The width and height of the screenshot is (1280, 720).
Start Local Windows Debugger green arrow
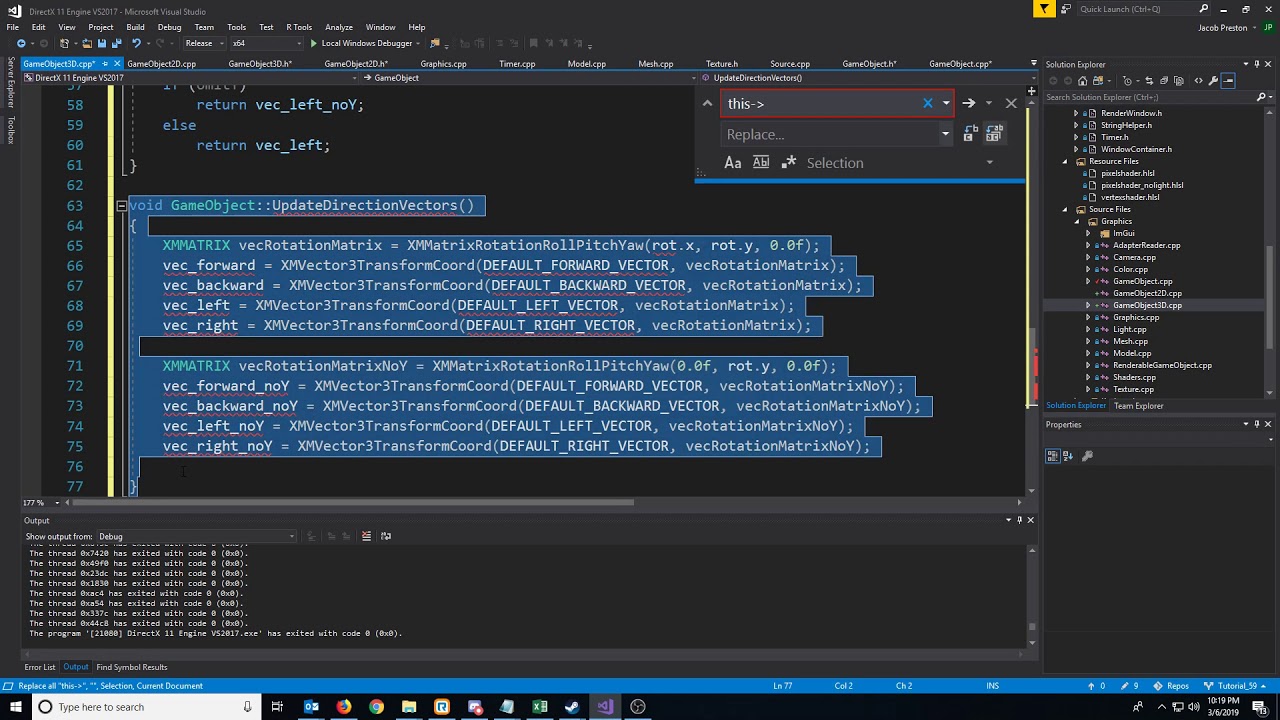coord(313,43)
